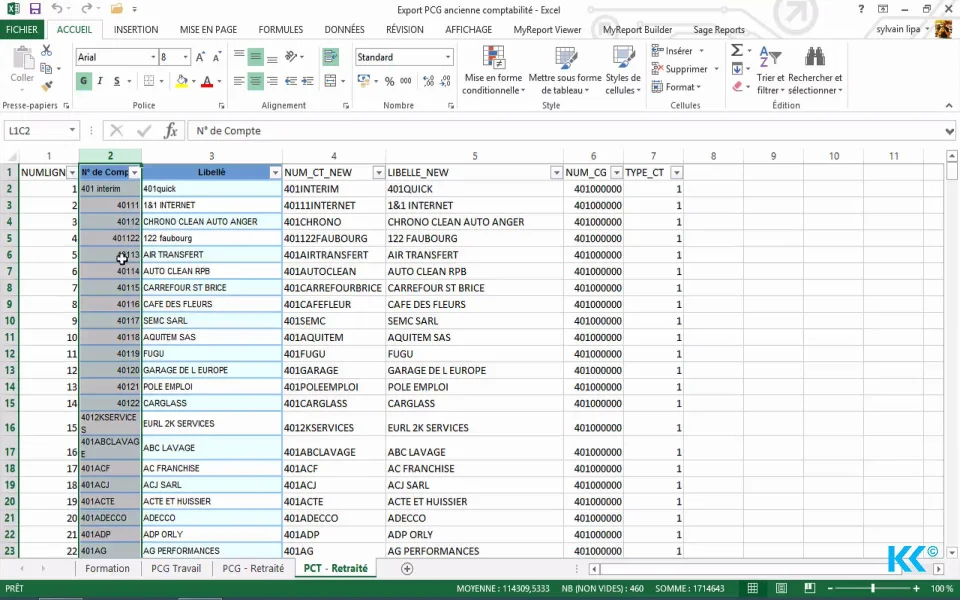Screen dimensions: 960x600
Task: Click the Supprimer cells button
Action: click(684, 69)
